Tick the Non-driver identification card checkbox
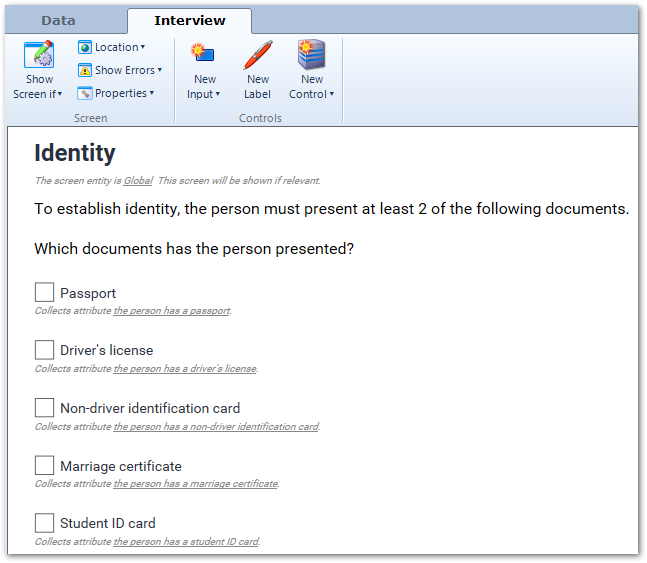The width and height of the screenshot is (647, 563). (x=44, y=408)
